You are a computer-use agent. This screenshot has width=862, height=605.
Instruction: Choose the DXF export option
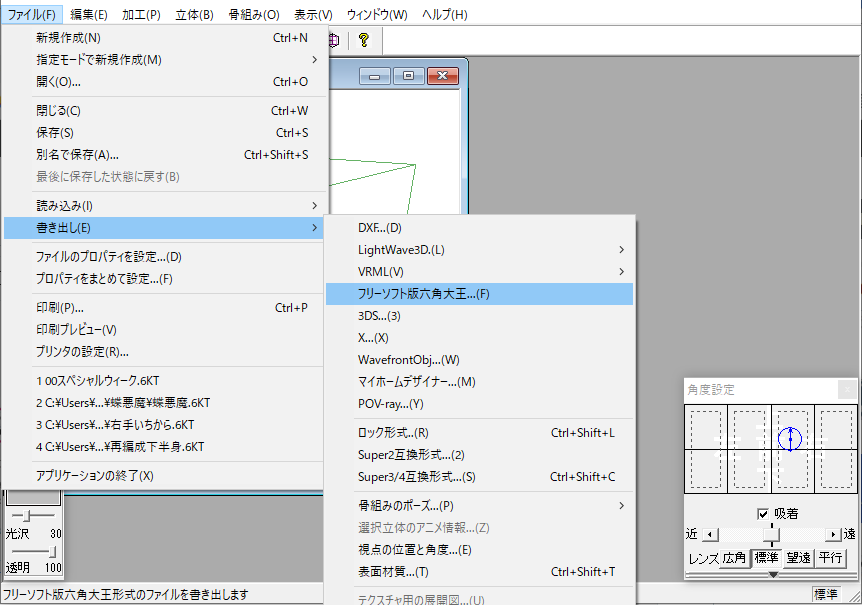click(480, 227)
